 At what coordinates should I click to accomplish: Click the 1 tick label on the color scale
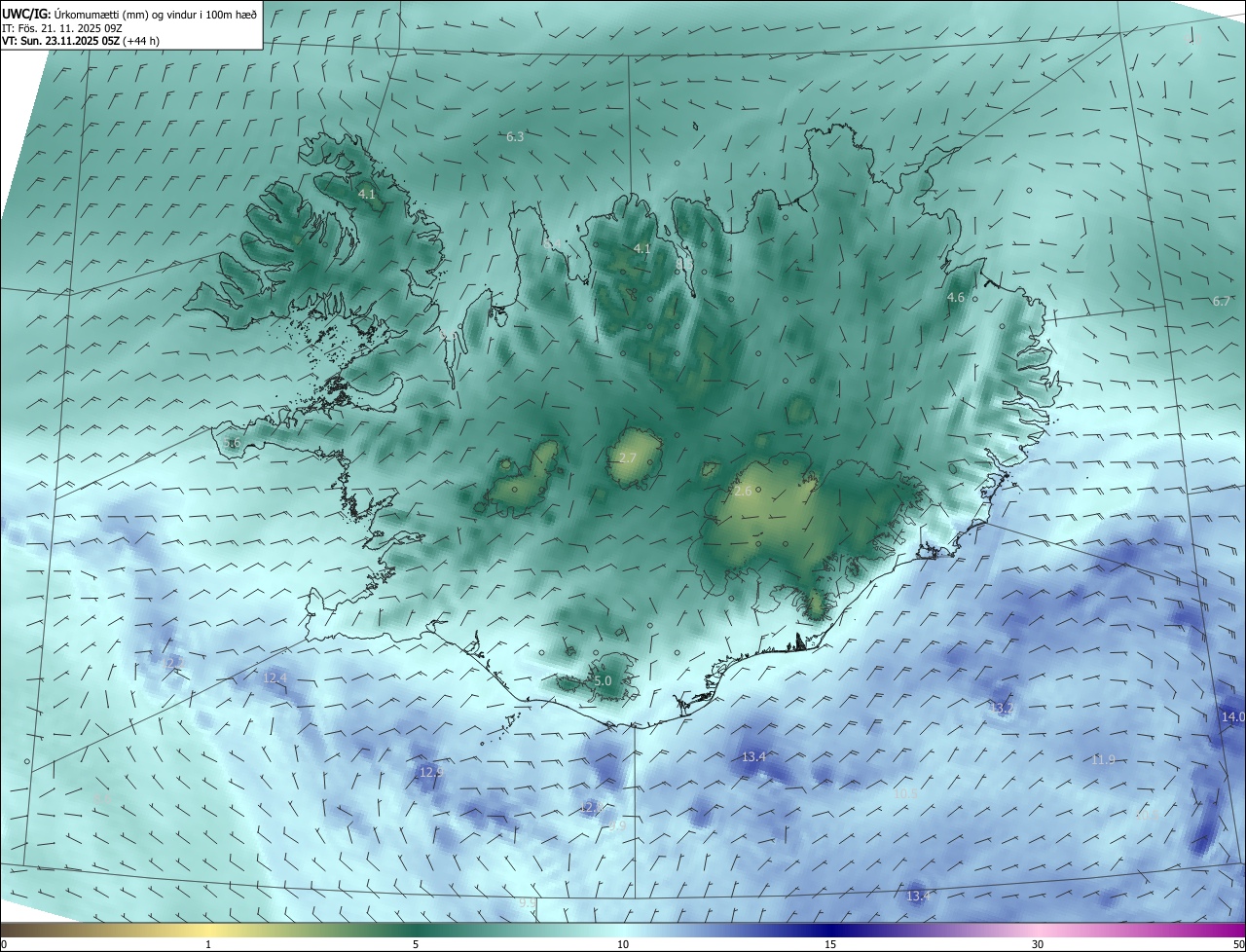point(208,945)
